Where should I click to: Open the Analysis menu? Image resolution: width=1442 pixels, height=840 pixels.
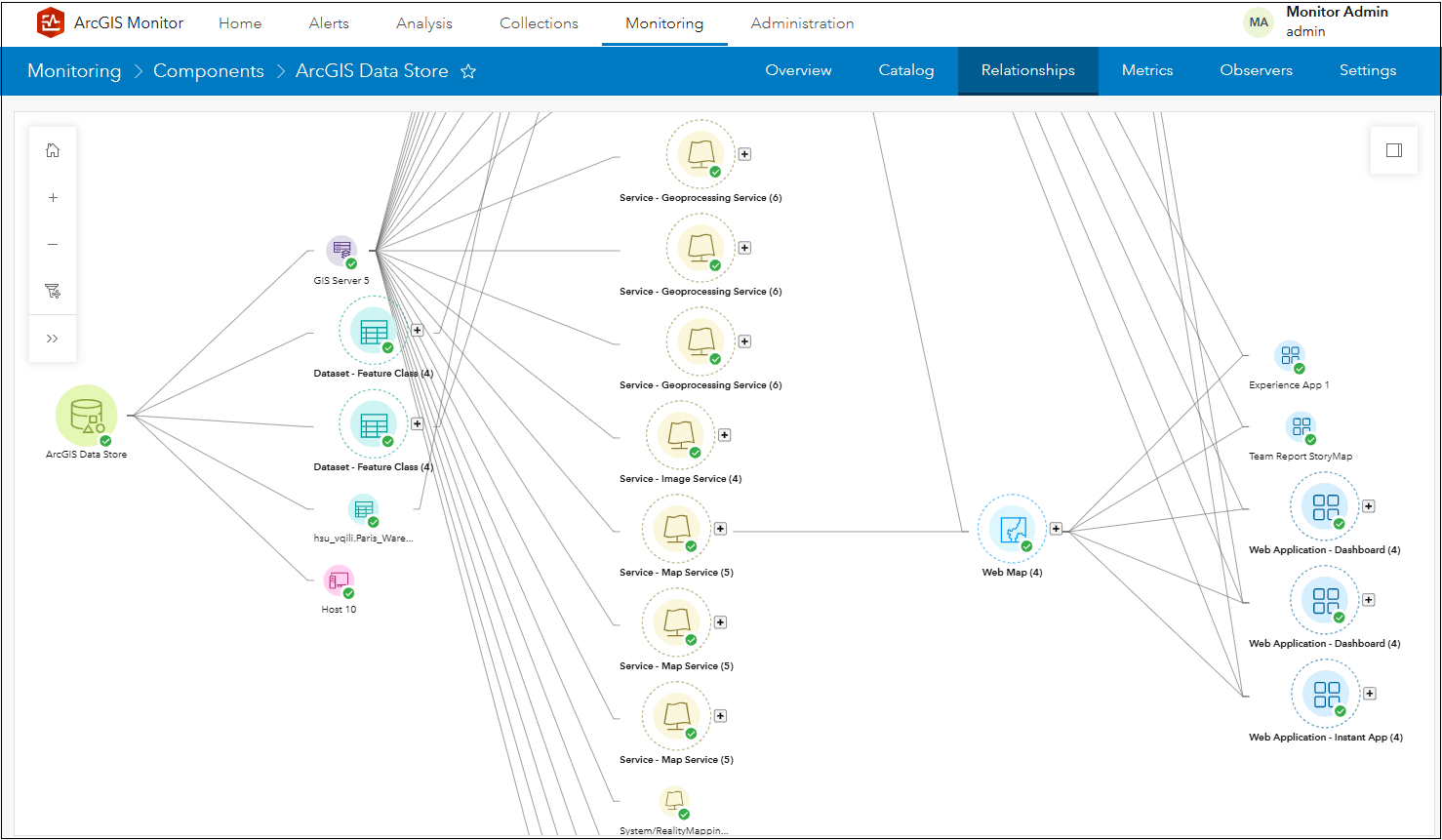tap(424, 23)
